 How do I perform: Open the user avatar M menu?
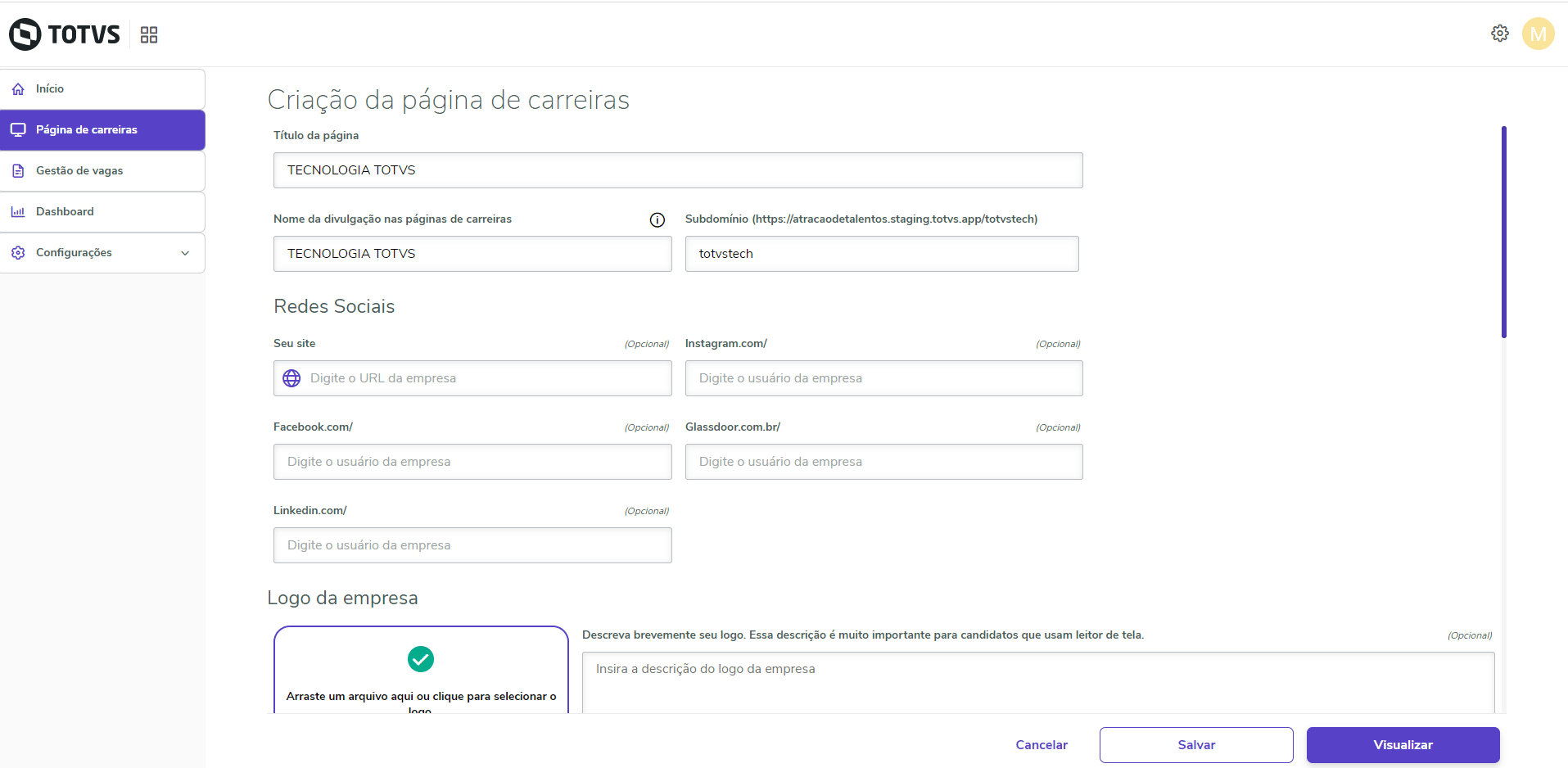pyautogui.click(x=1538, y=34)
